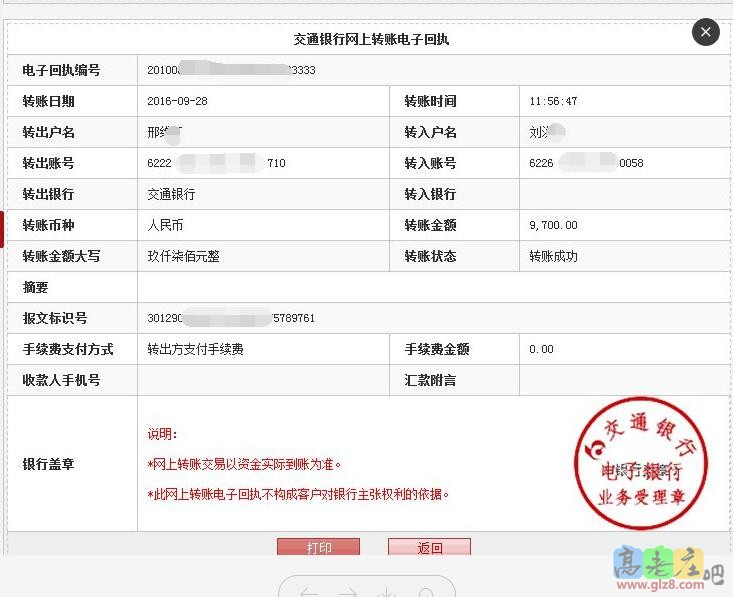Viewport: 733px width, 597px height.
Task: Select the transfer date 2016-09-28
Action: click(177, 101)
